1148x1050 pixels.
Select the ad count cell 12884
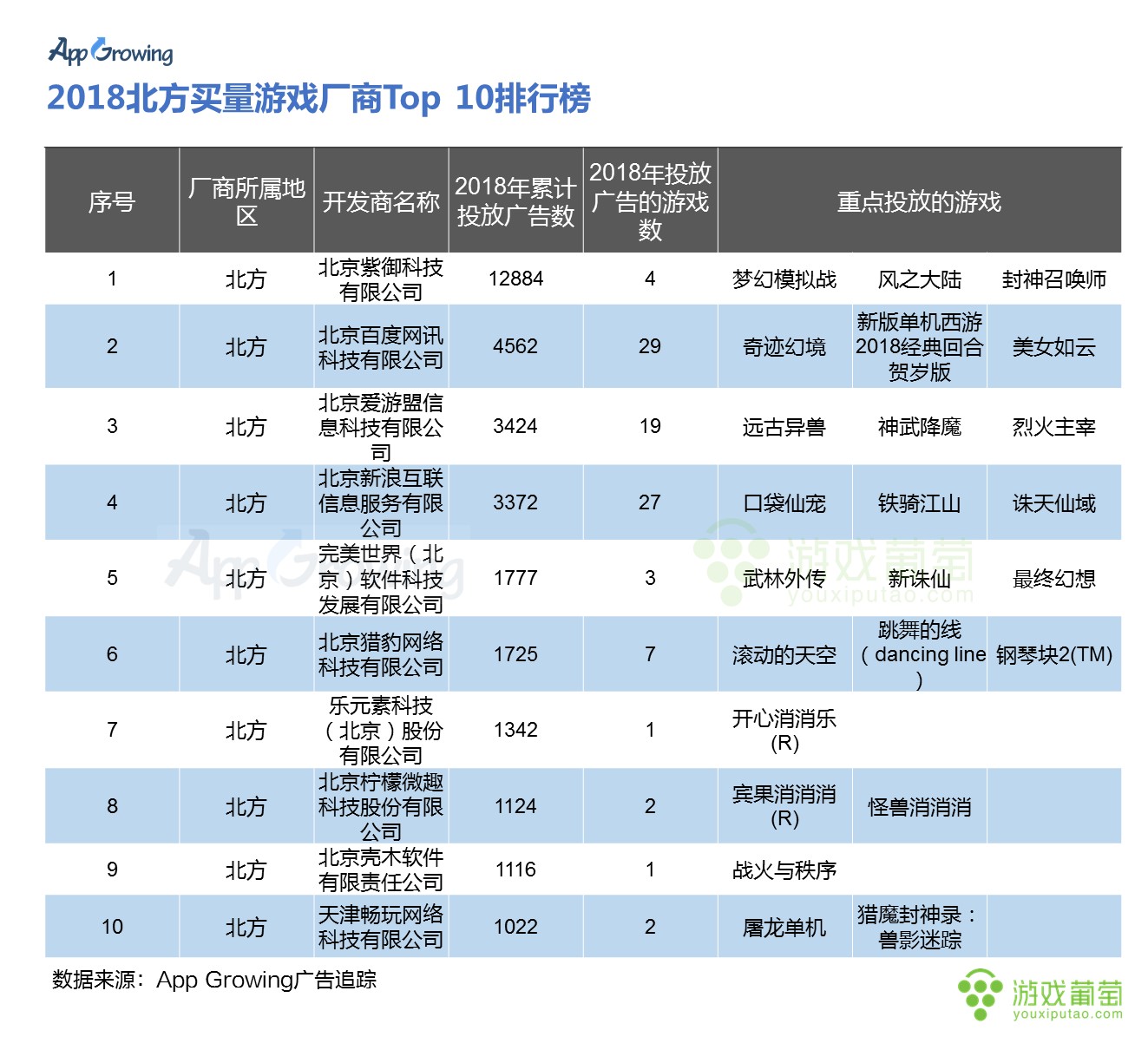(x=515, y=279)
